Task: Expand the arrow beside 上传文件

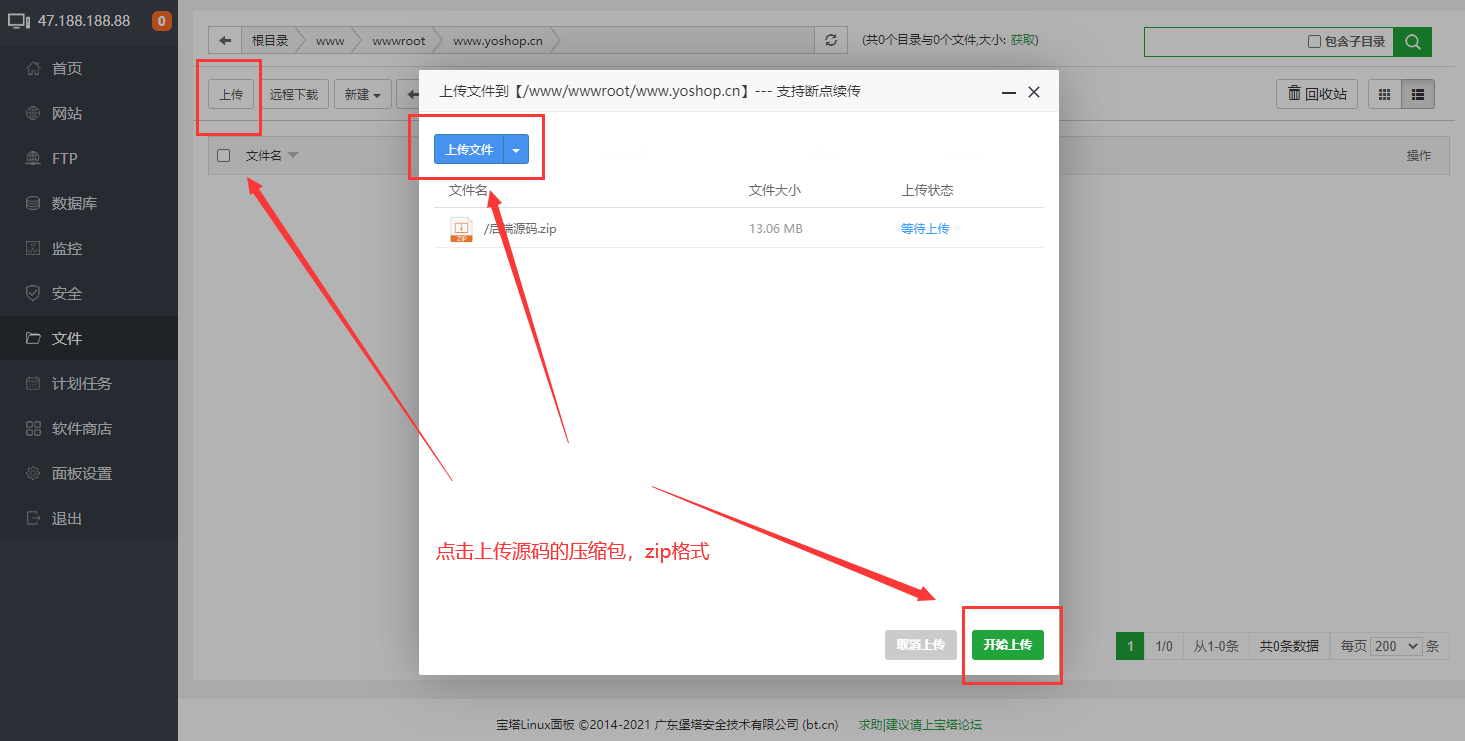Action: (x=516, y=150)
